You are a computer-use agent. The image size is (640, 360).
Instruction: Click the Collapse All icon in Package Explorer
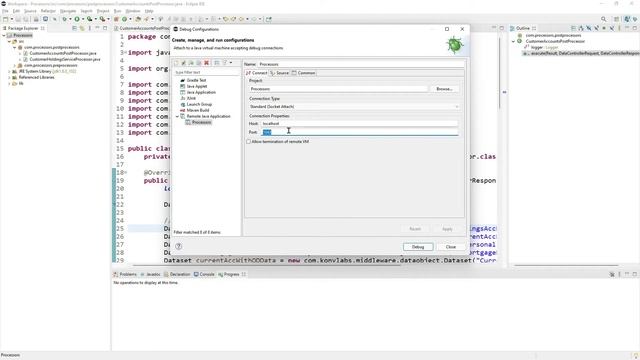tap(74, 28)
